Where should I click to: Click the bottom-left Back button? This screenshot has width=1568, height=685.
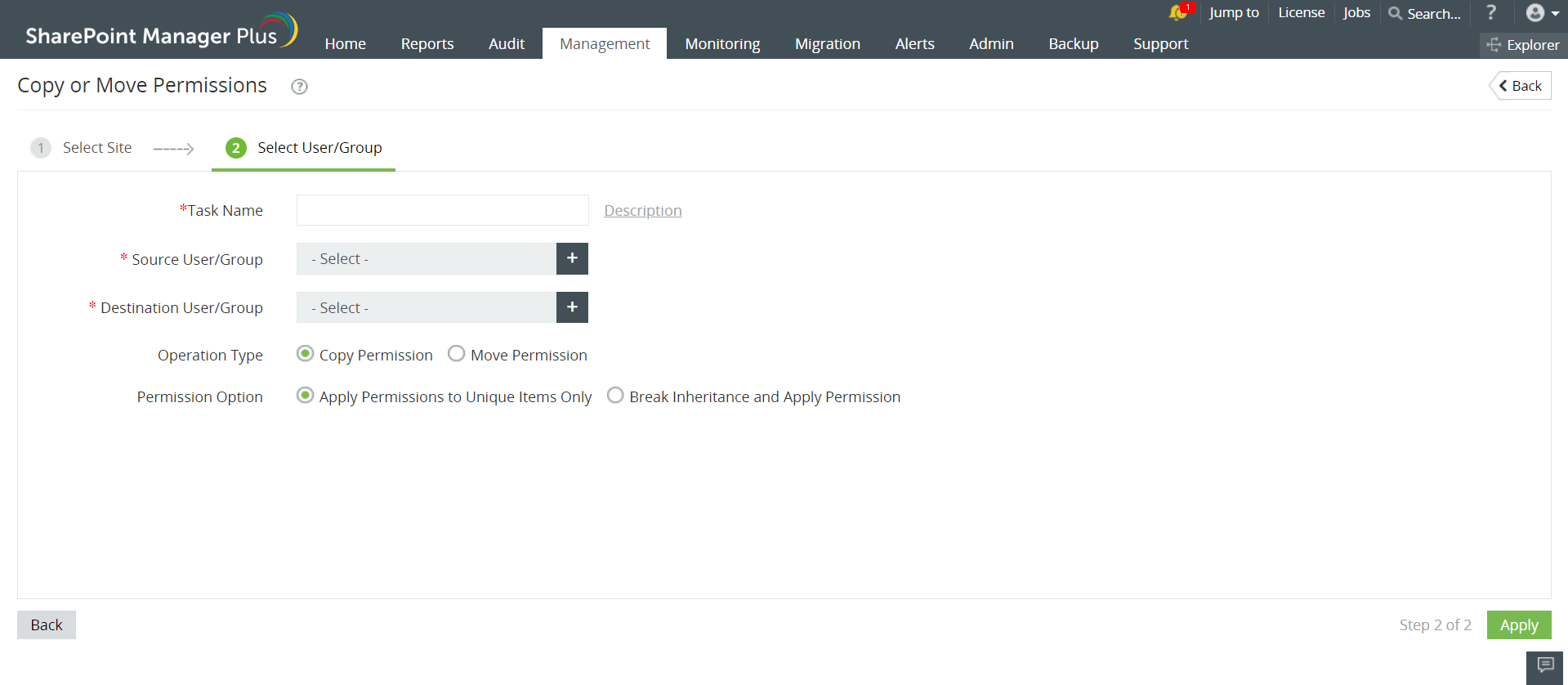[47, 625]
